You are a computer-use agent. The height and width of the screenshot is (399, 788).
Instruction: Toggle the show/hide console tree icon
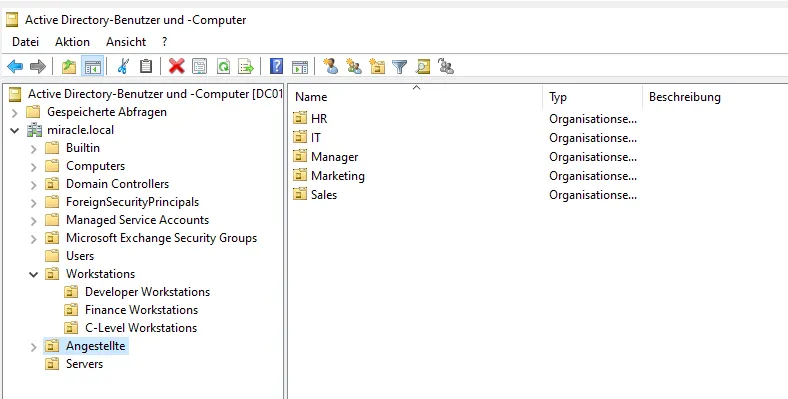[x=92, y=66]
